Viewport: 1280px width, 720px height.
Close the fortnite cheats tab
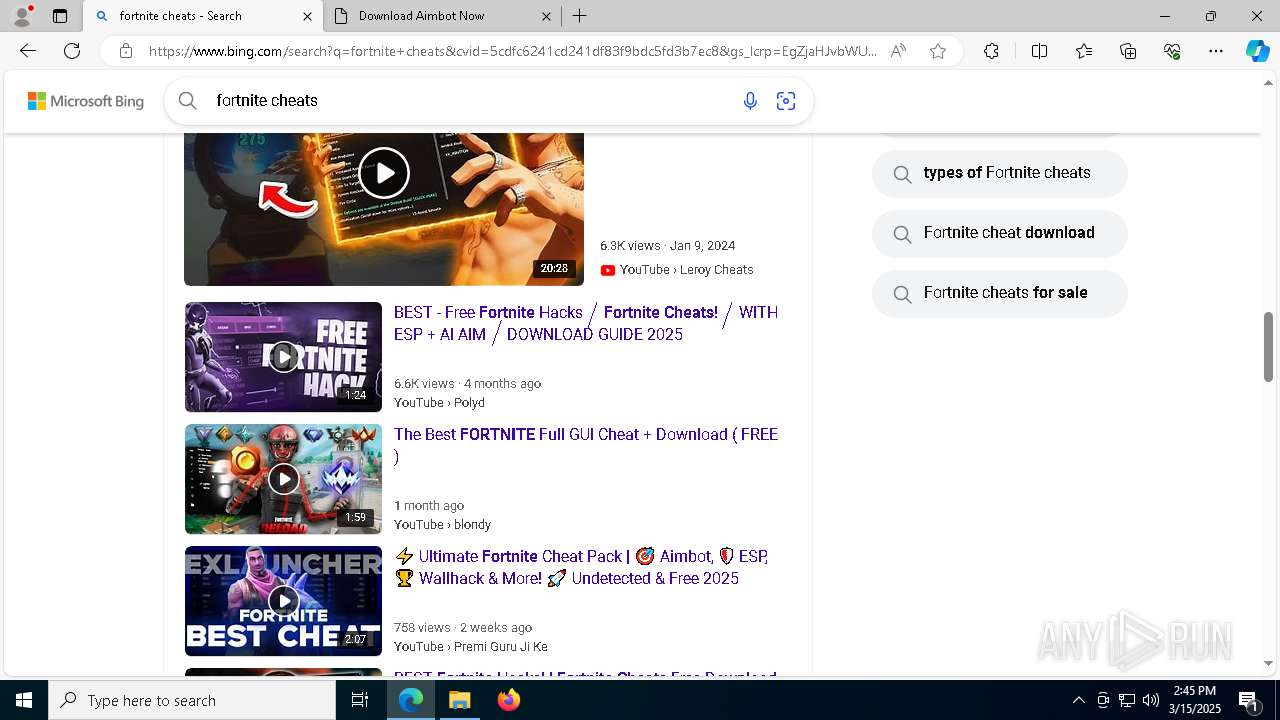point(307,16)
